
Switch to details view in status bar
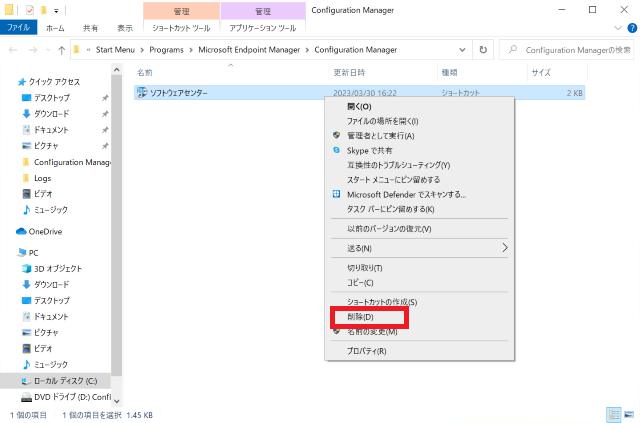pyautogui.click(x=612, y=414)
